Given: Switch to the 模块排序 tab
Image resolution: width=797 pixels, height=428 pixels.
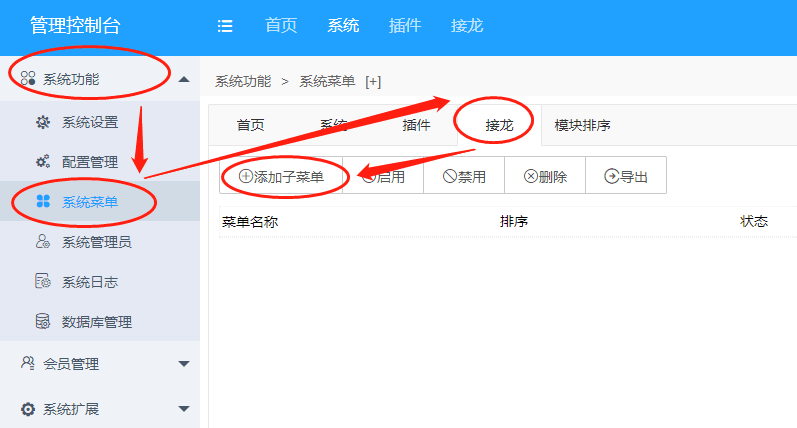Looking at the screenshot, I should click(x=583, y=125).
